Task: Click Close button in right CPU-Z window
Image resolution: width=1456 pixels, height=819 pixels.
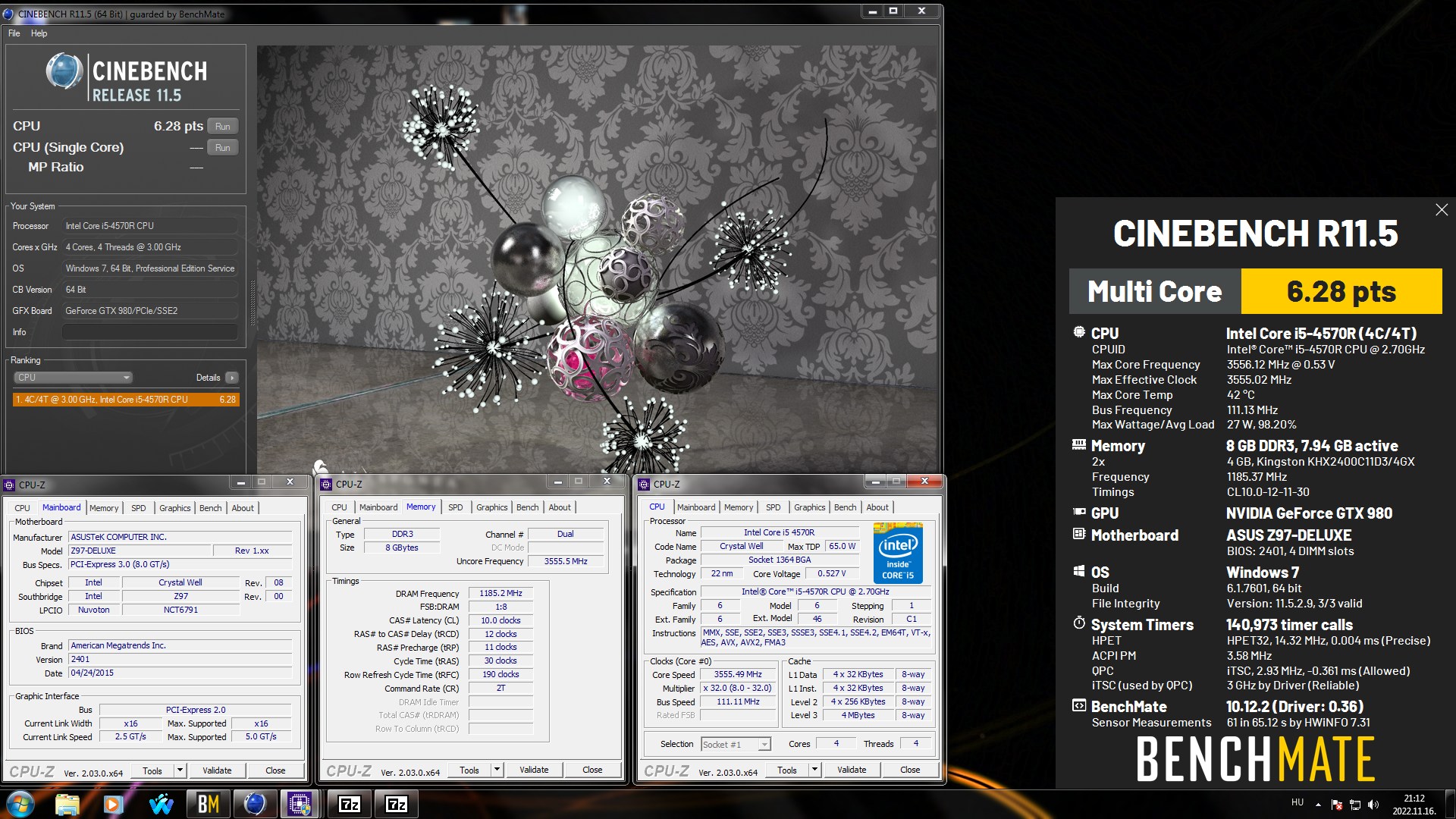Action: point(910,770)
